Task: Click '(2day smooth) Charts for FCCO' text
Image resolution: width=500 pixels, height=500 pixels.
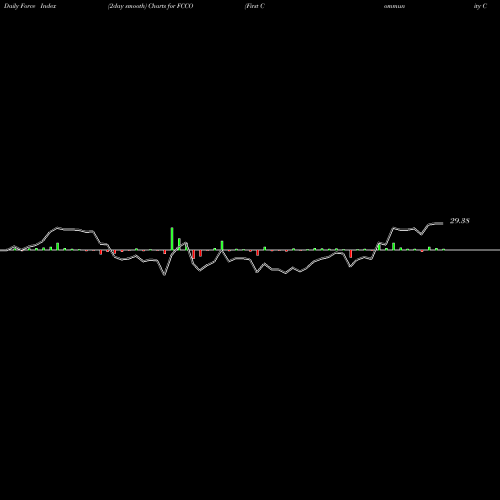Action: (150, 6)
